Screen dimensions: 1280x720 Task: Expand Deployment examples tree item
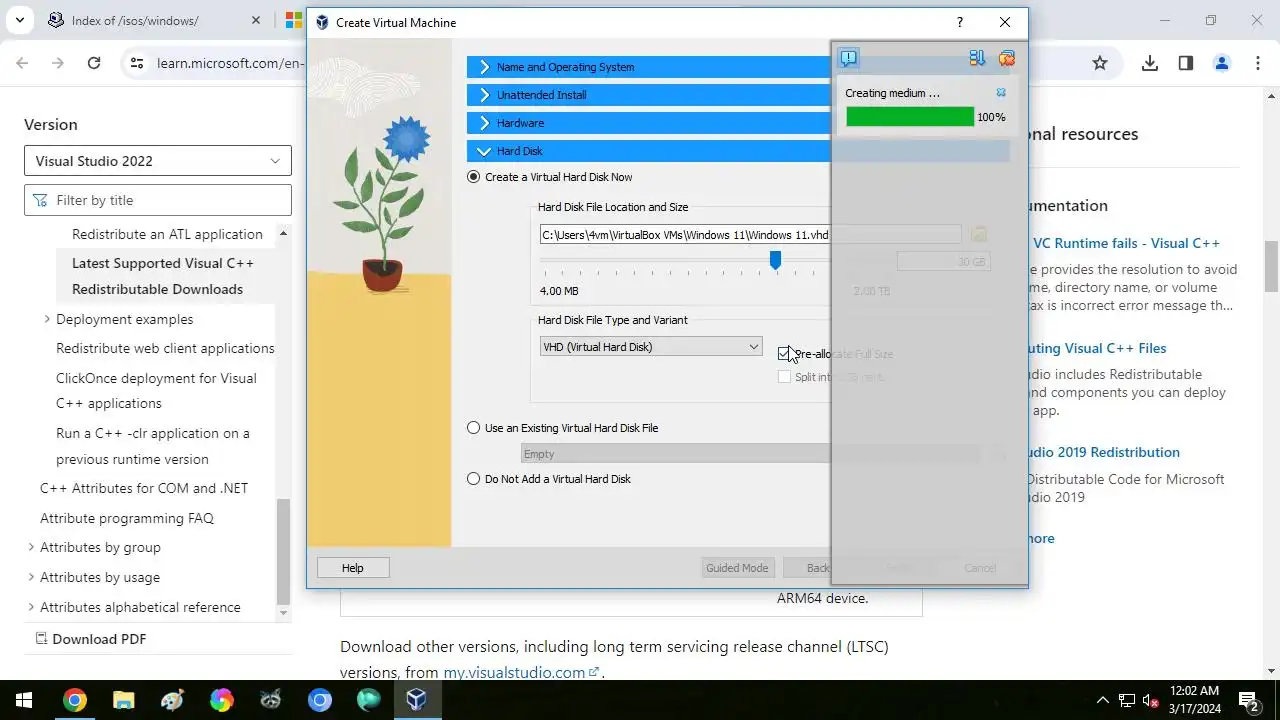47,319
